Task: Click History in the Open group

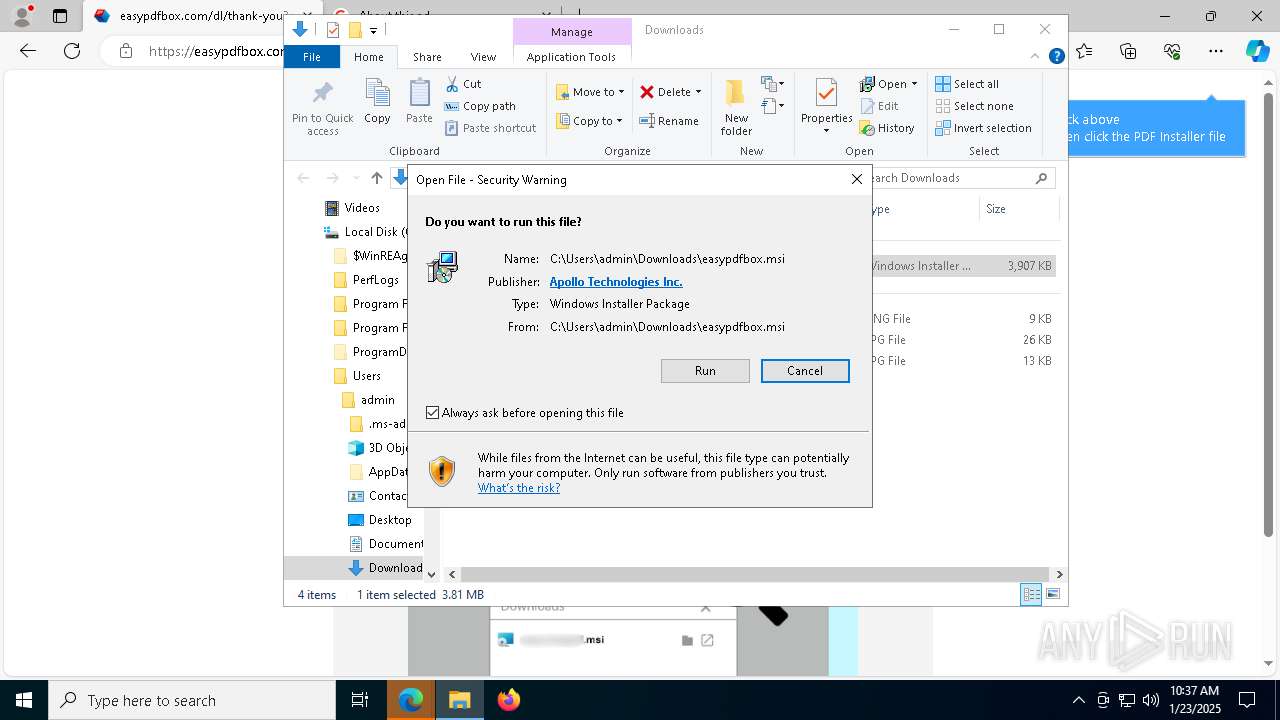Action: pyautogui.click(x=887, y=128)
